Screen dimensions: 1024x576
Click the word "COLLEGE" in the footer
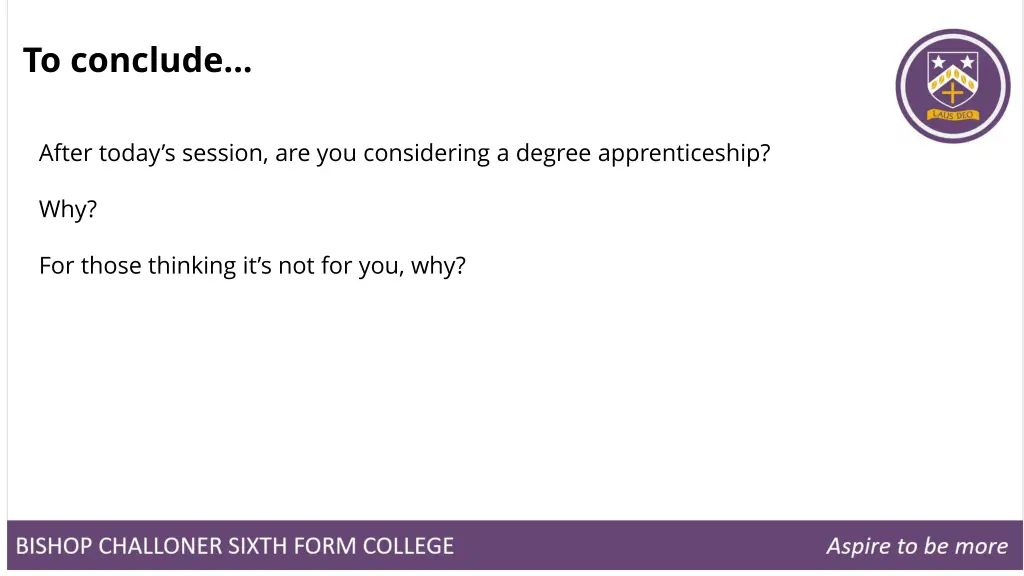(408, 546)
